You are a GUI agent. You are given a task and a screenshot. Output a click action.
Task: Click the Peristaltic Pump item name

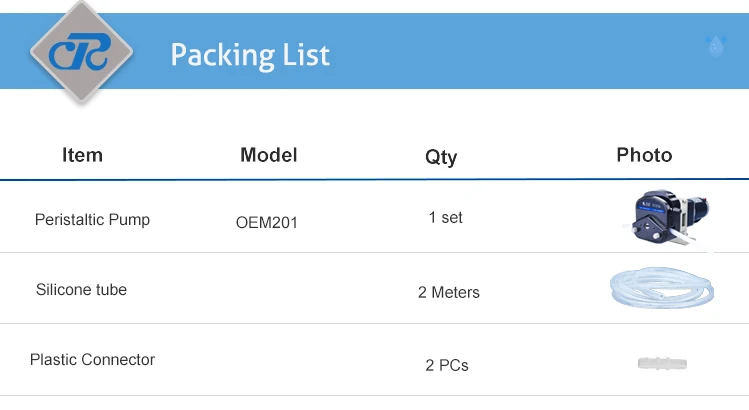(92, 219)
